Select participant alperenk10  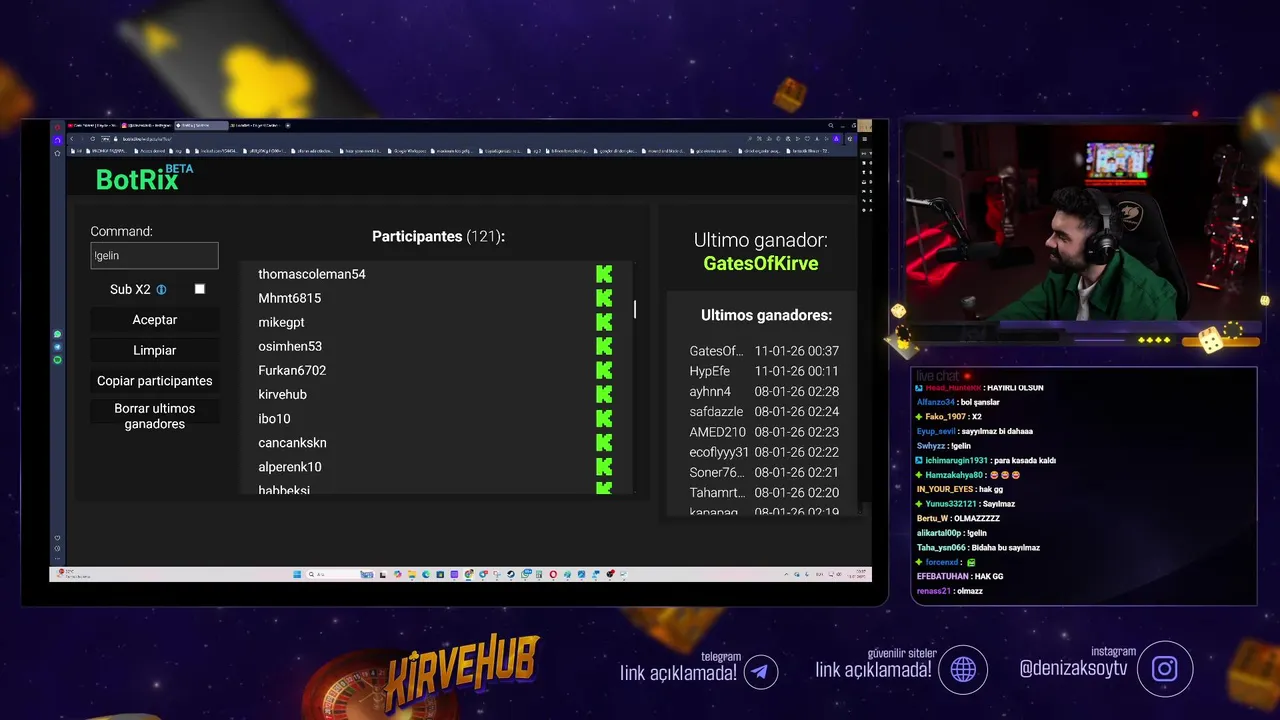click(290, 466)
